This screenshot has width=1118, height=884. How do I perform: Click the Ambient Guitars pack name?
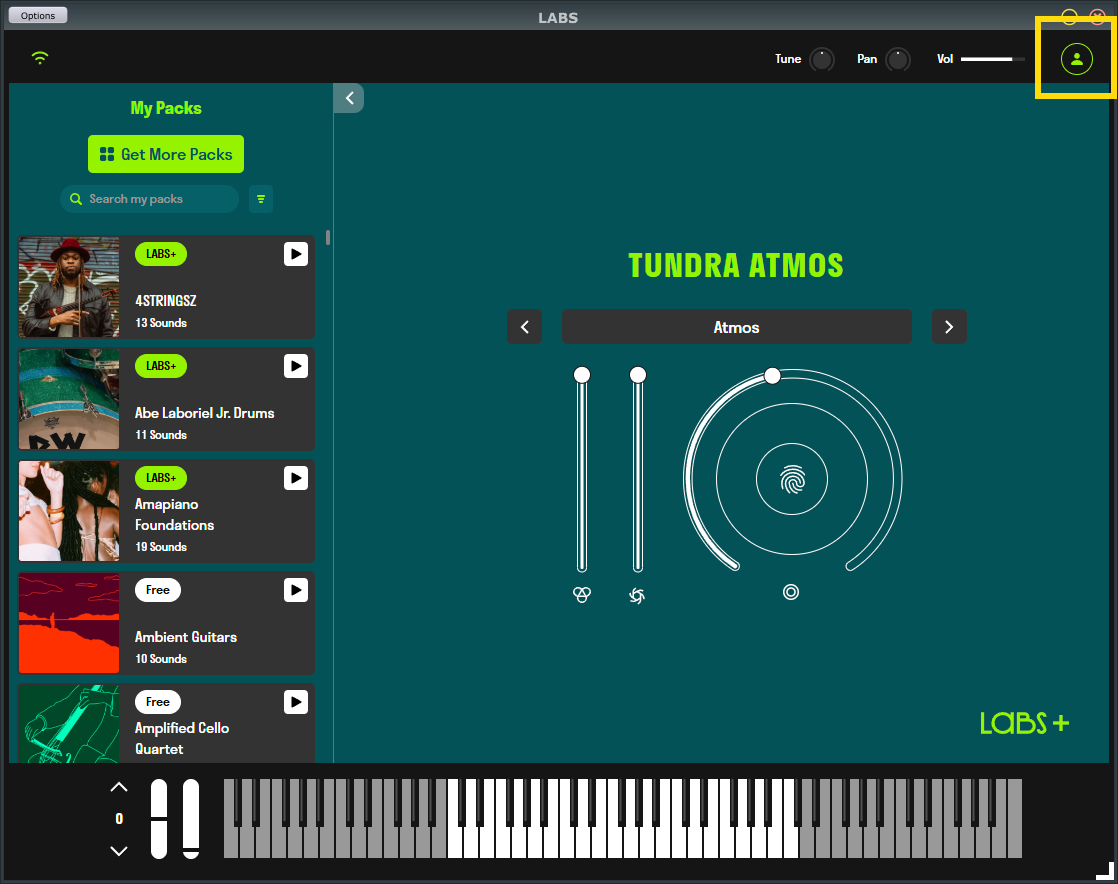tap(186, 637)
